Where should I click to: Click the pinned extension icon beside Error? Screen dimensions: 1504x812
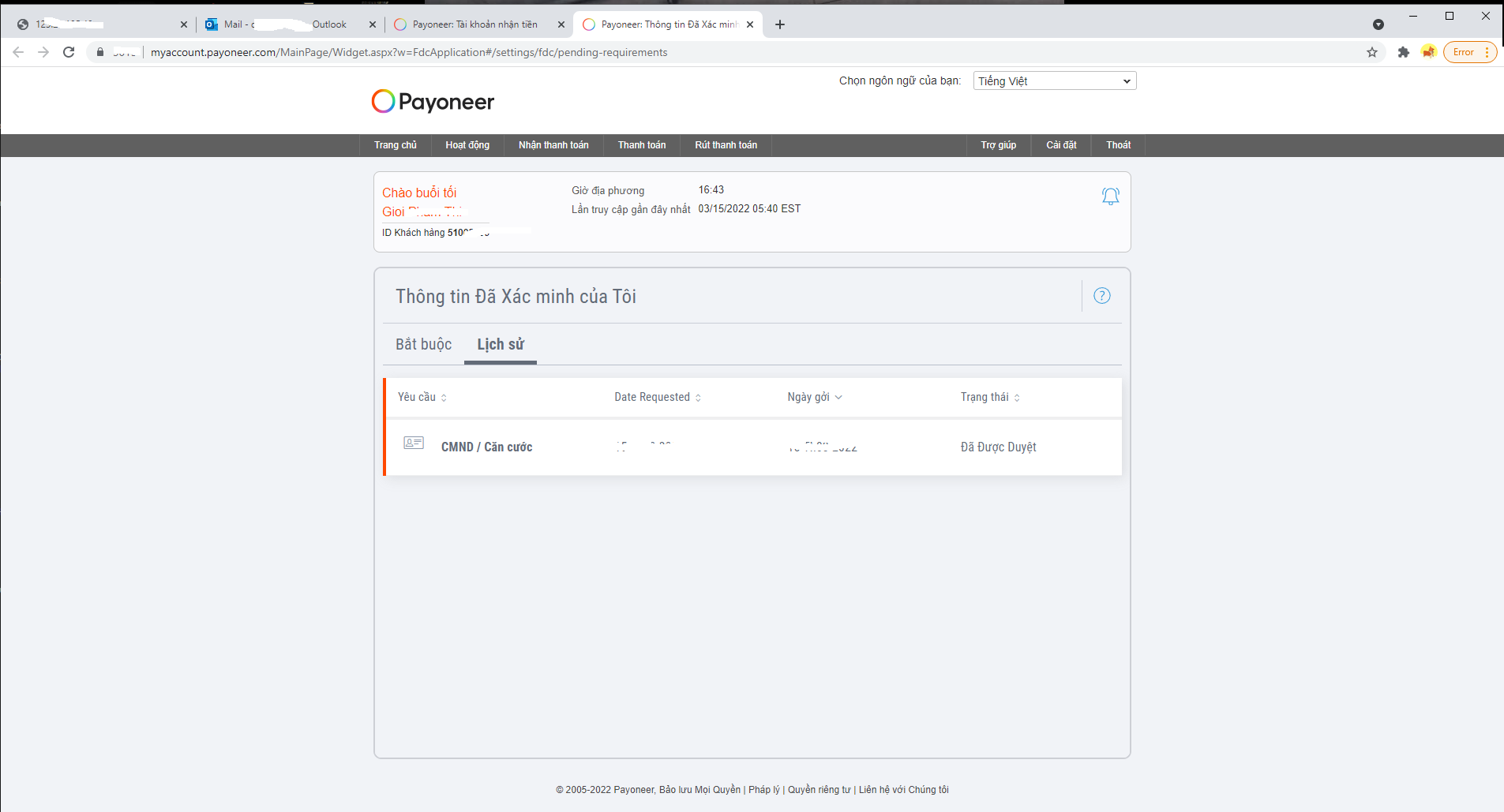pyautogui.click(x=1428, y=52)
